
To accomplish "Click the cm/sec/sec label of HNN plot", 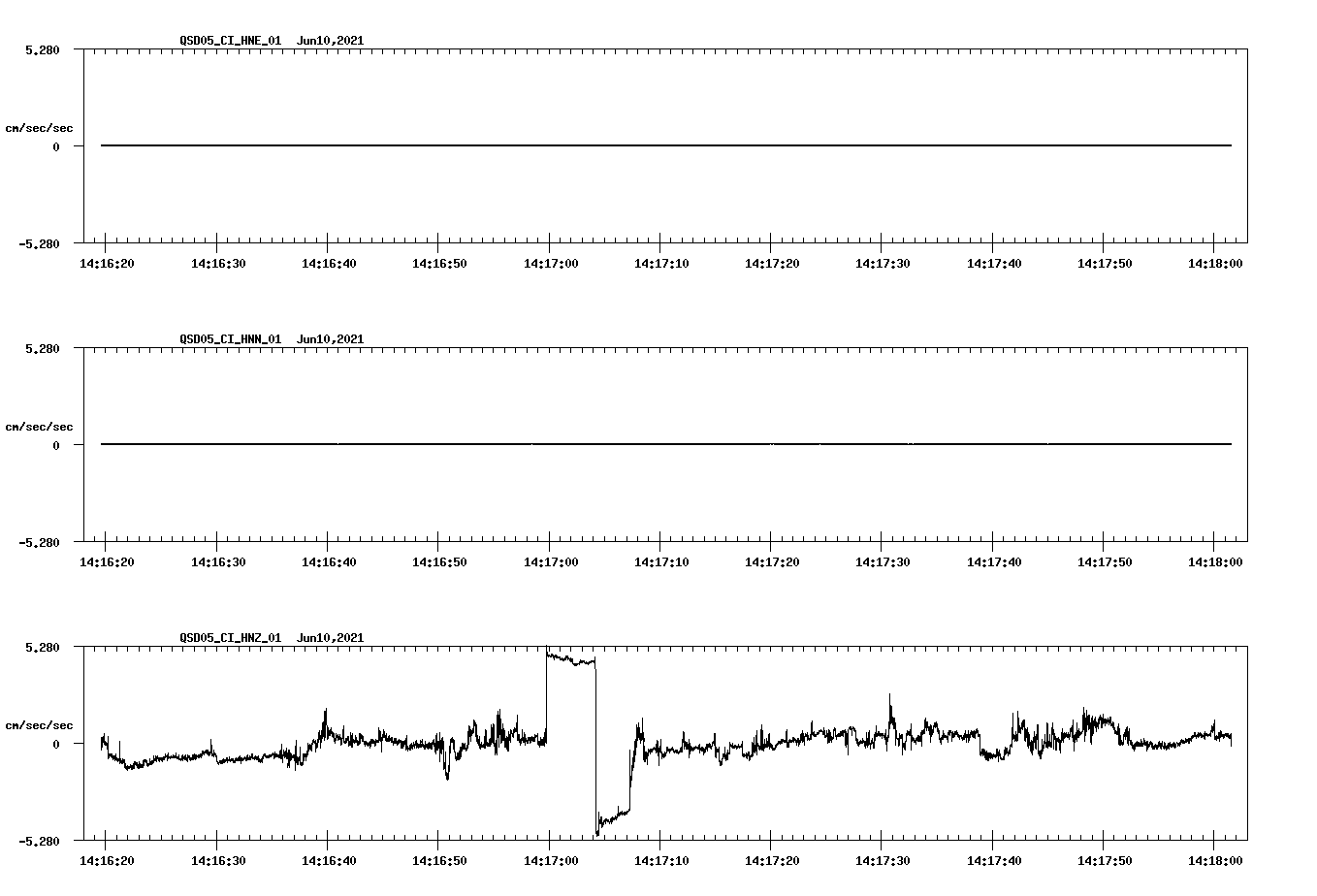I will coord(39,427).
